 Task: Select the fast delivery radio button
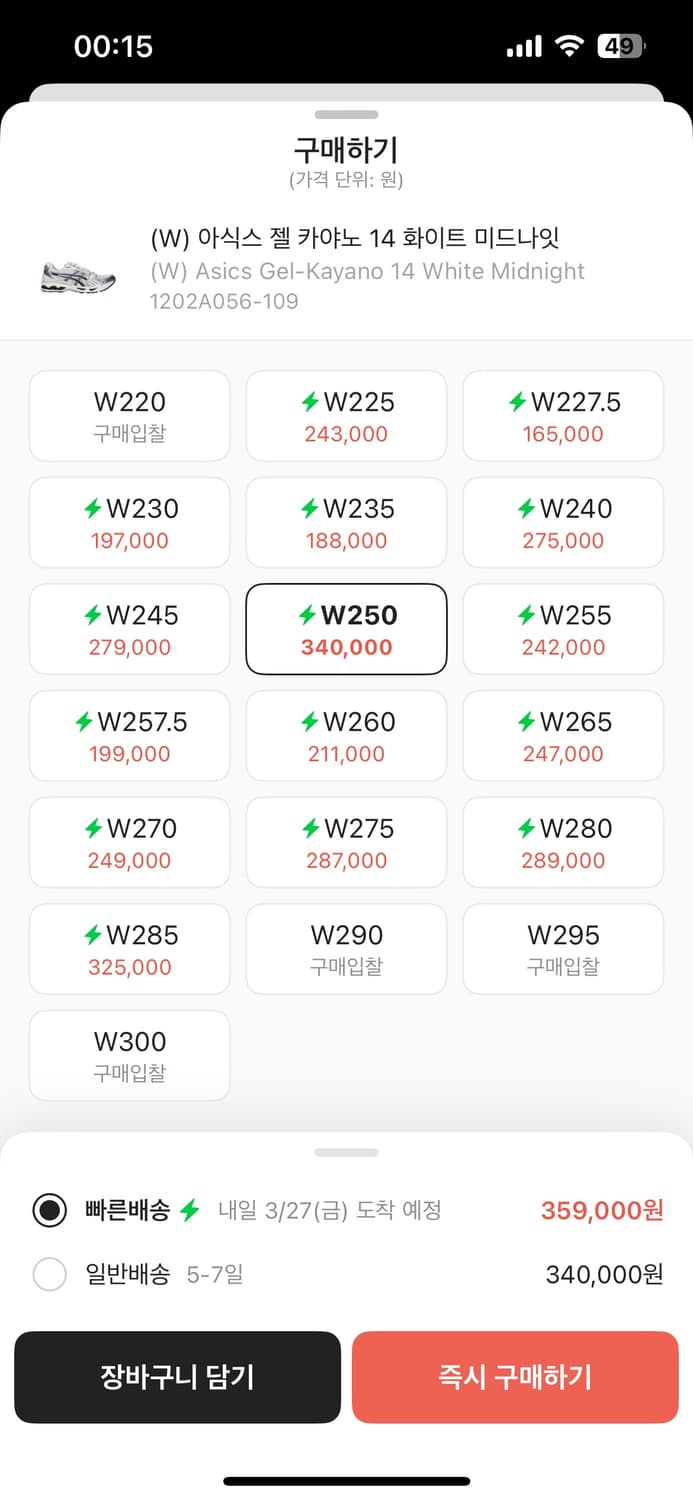pyautogui.click(x=49, y=1210)
